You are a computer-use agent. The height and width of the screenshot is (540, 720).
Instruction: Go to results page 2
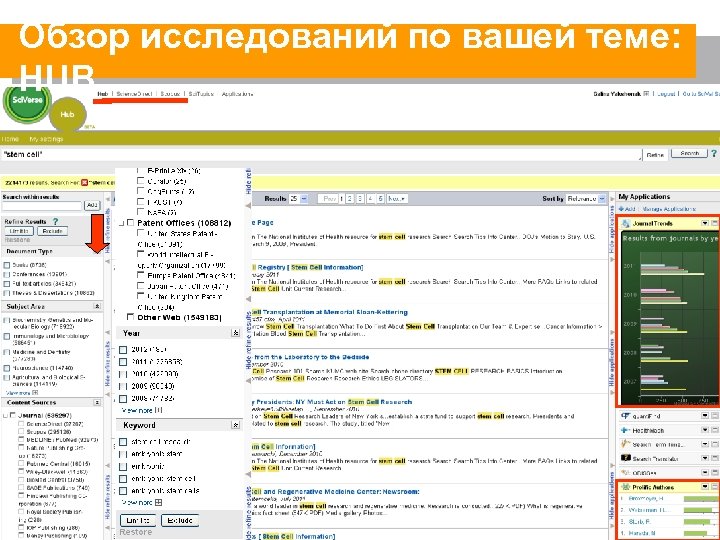point(349,198)
